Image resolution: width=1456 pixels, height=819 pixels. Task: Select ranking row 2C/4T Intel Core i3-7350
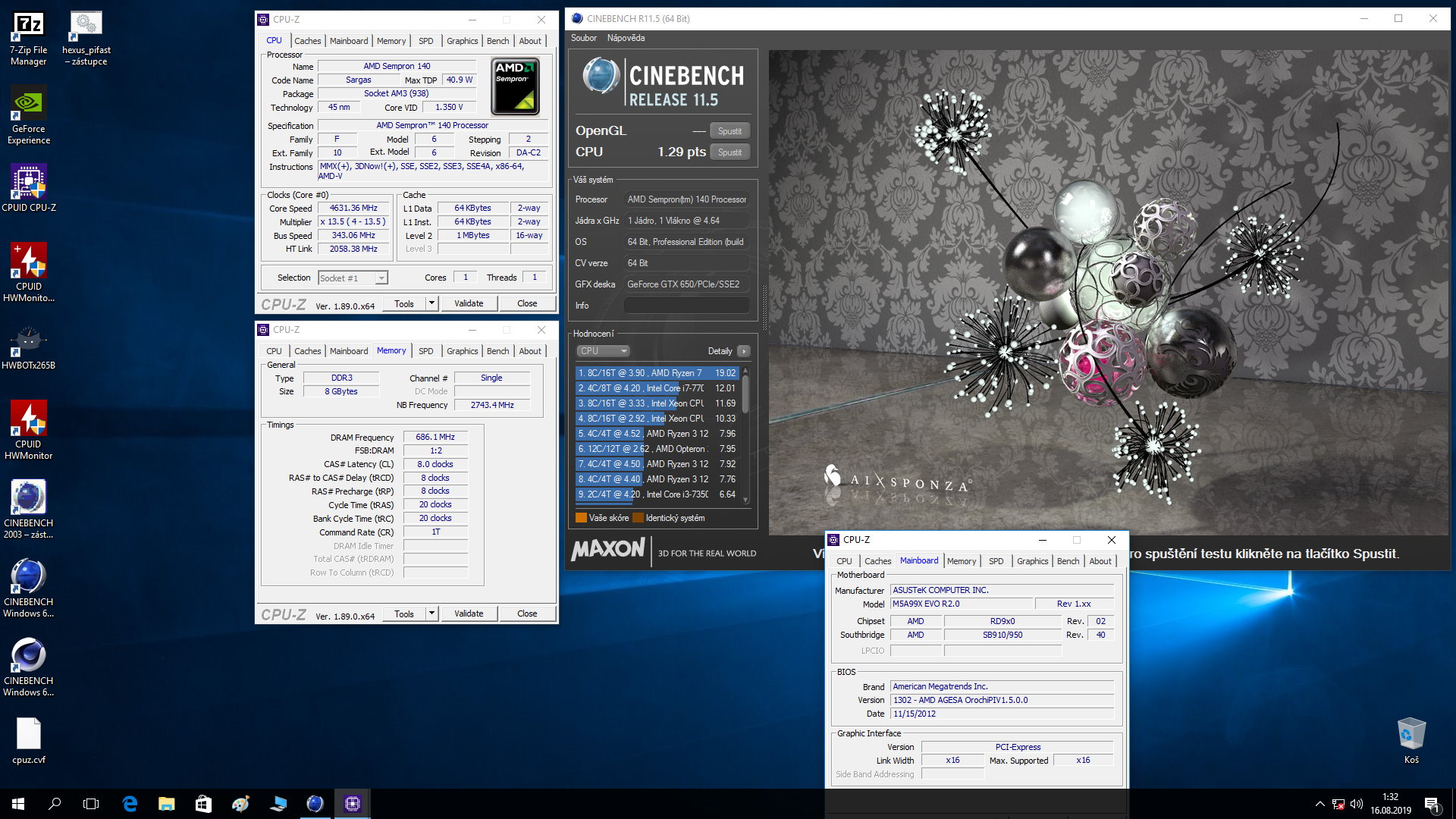point(657,494)
